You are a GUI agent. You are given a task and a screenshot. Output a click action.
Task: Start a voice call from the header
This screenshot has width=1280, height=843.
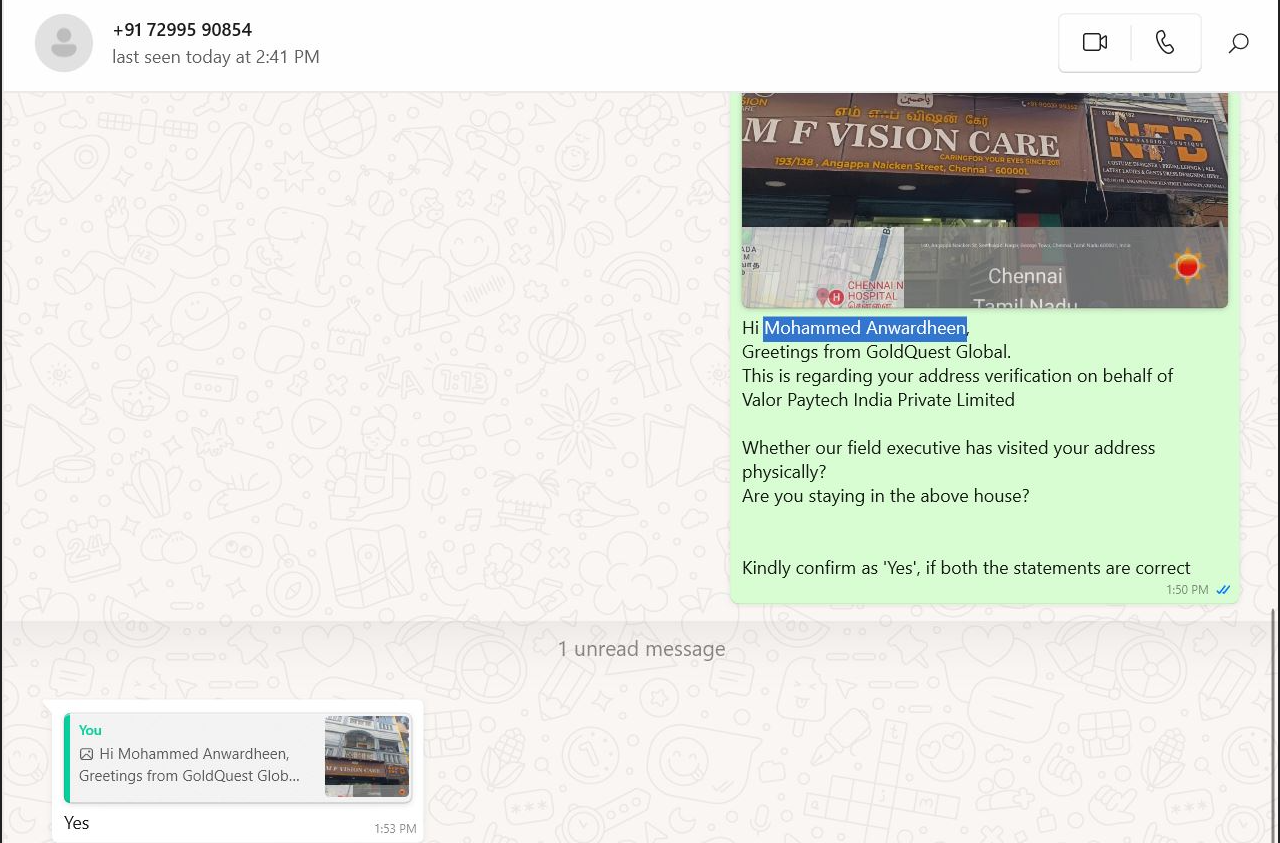pyautogui.click(x=1165, y=42)
